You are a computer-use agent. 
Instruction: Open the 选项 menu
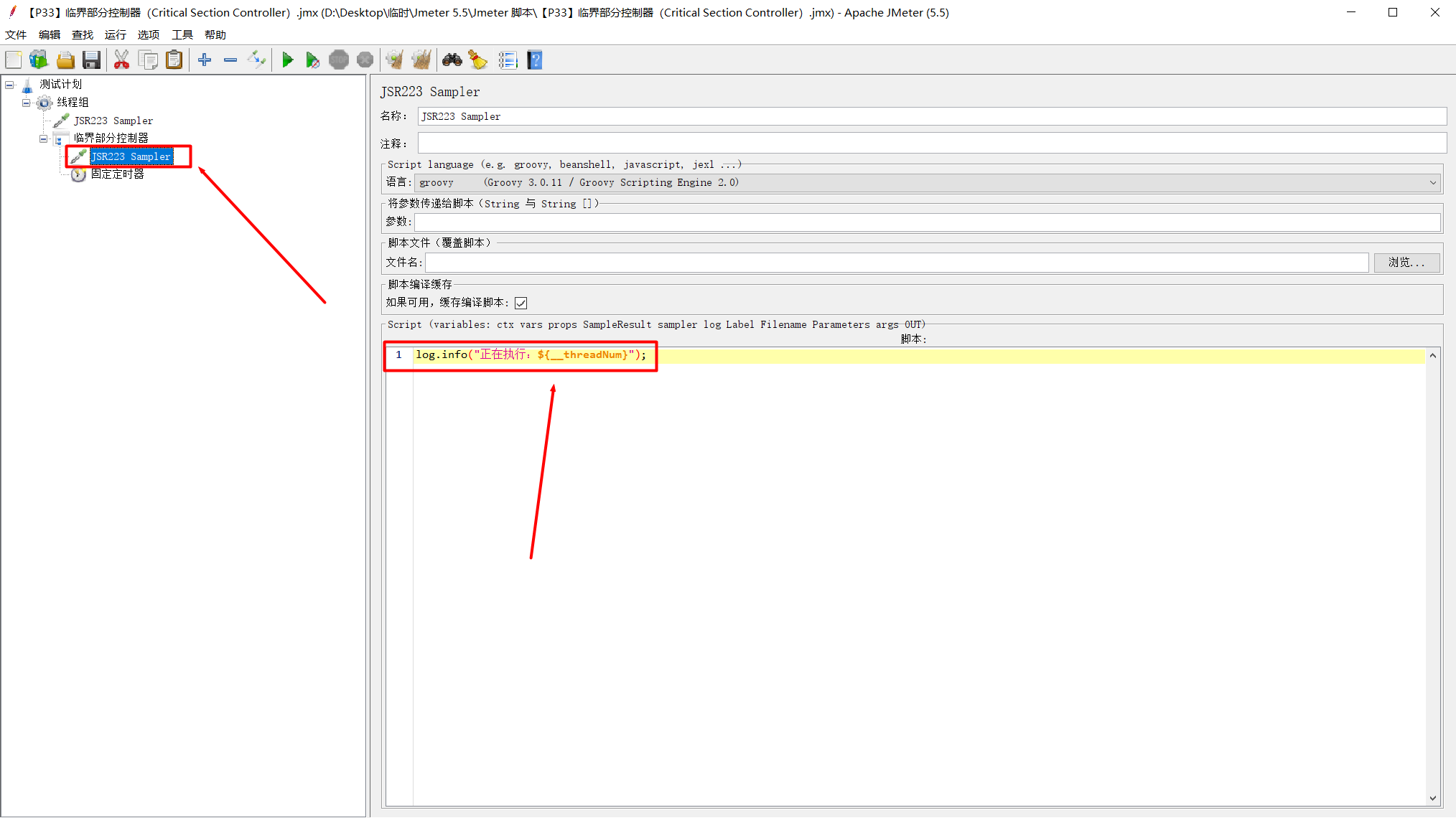tap(148, 34)
